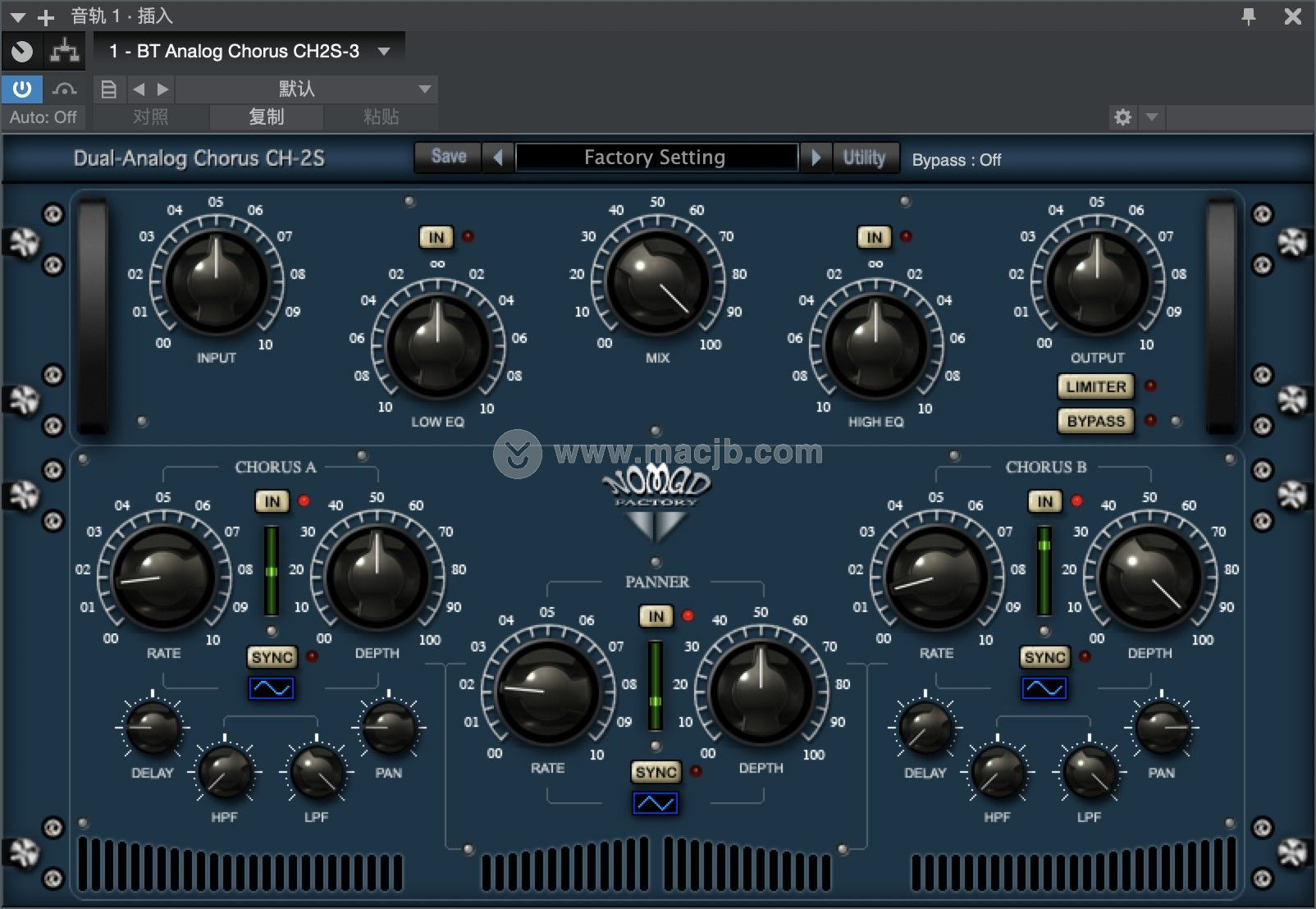Toggle Chorus A IN button
1316x909 pixels.
point(272,501)
